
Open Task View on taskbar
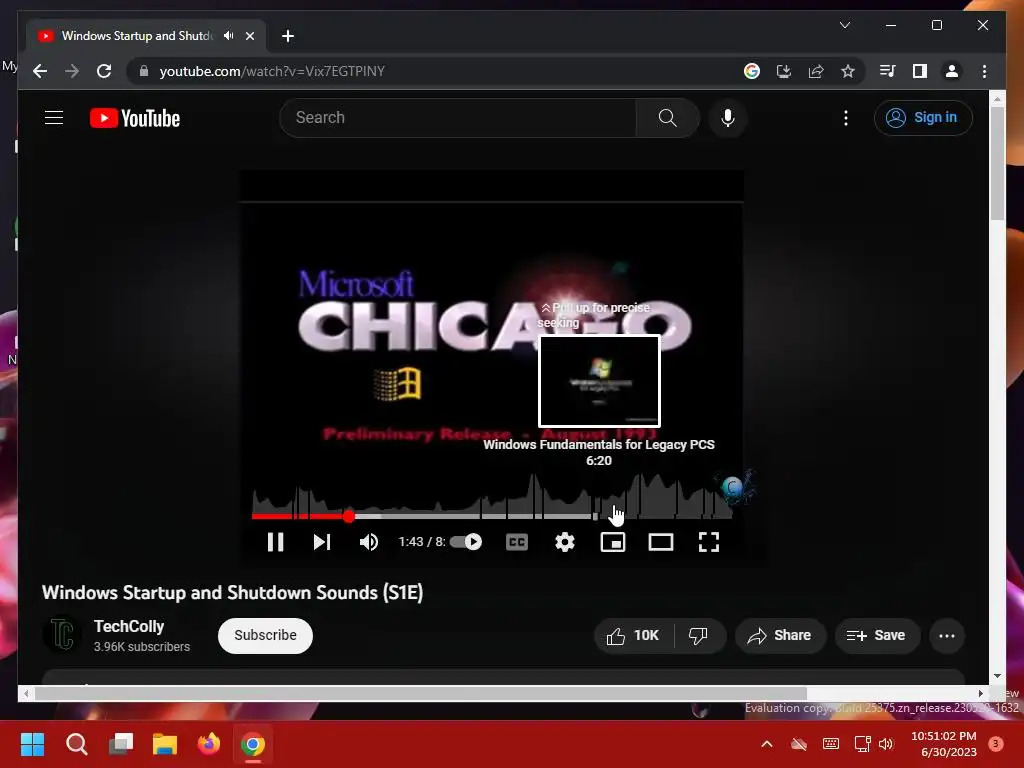[x=121, y=744]
